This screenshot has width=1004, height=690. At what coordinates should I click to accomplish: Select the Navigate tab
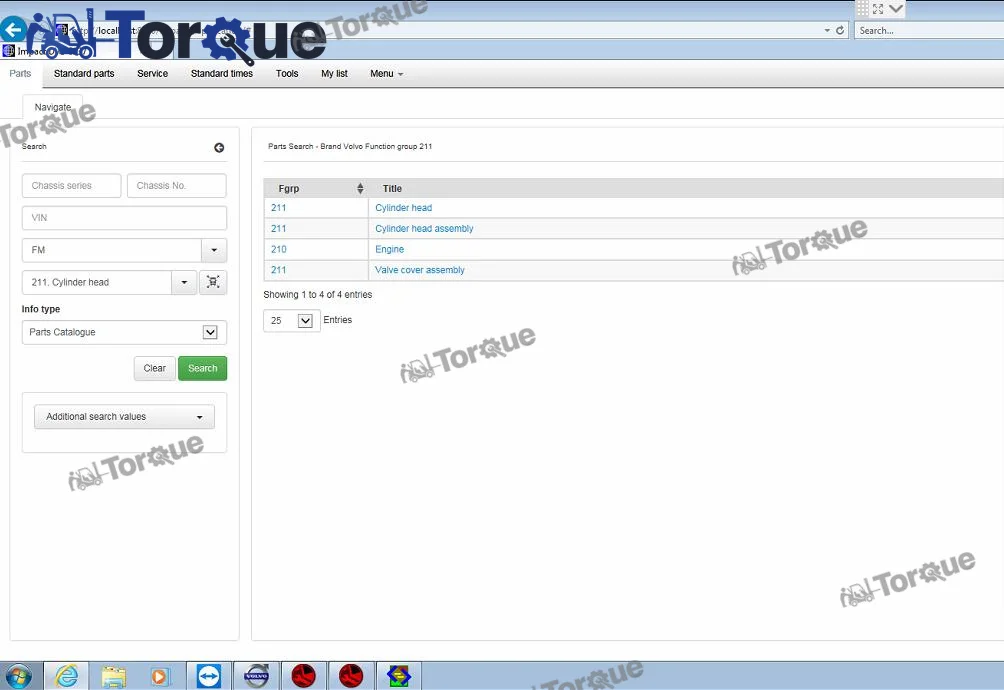coord(53,107)
